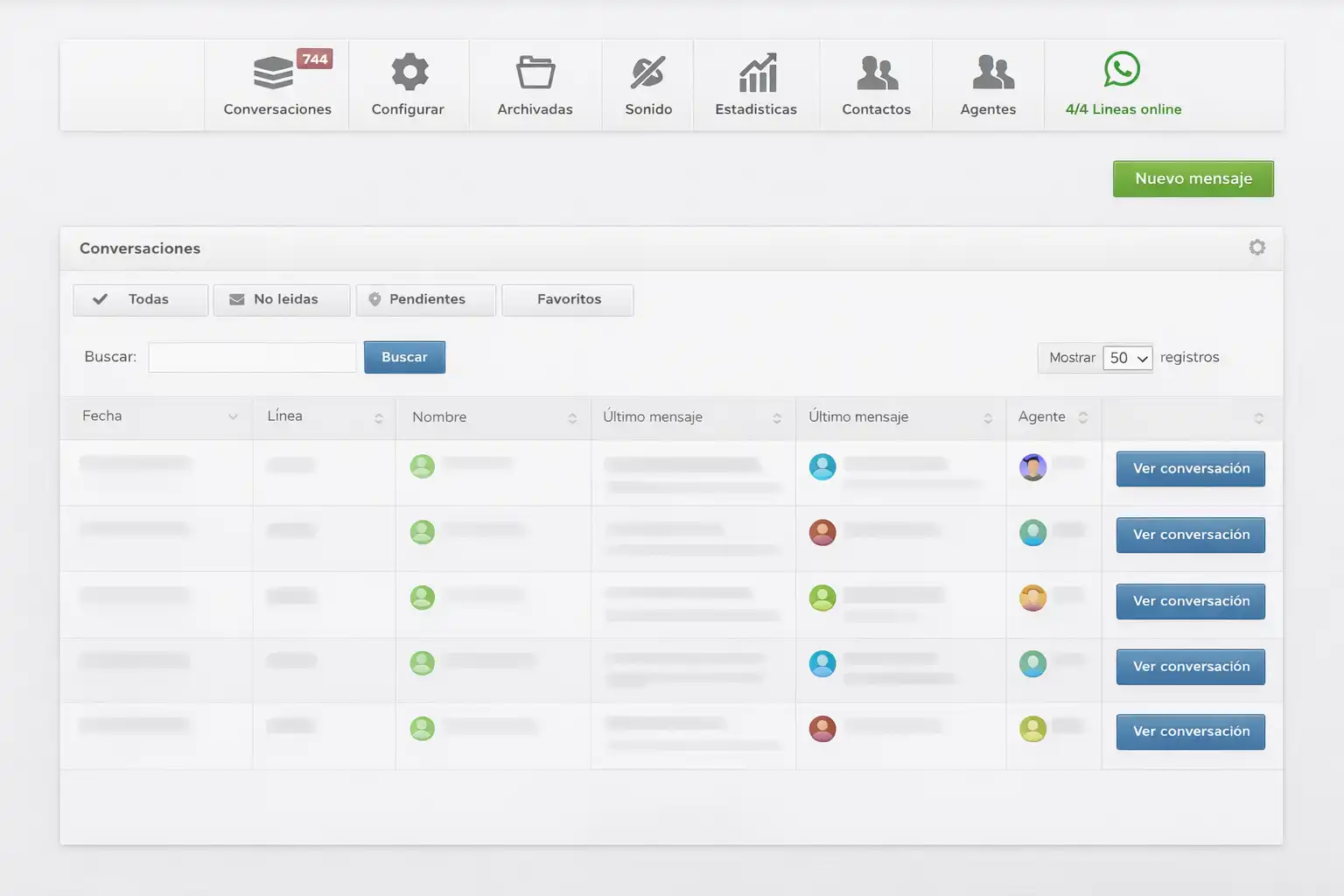This screenshot has width=1344, height=896.
Task: Open Ver conversación in fourth row
Action: point(1191,667)
